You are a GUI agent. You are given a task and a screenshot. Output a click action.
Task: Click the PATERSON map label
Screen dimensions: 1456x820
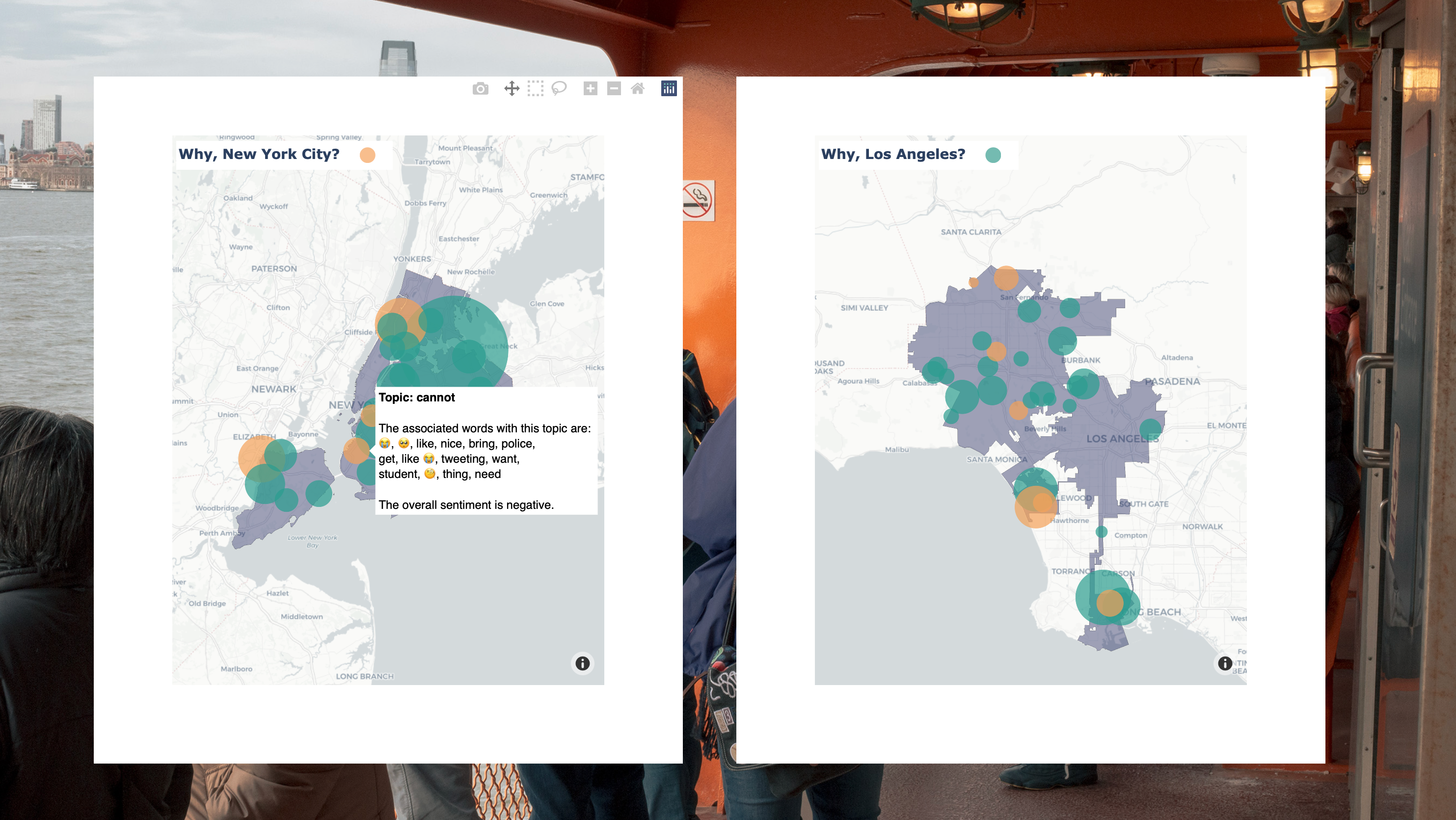tap(274, 268)
